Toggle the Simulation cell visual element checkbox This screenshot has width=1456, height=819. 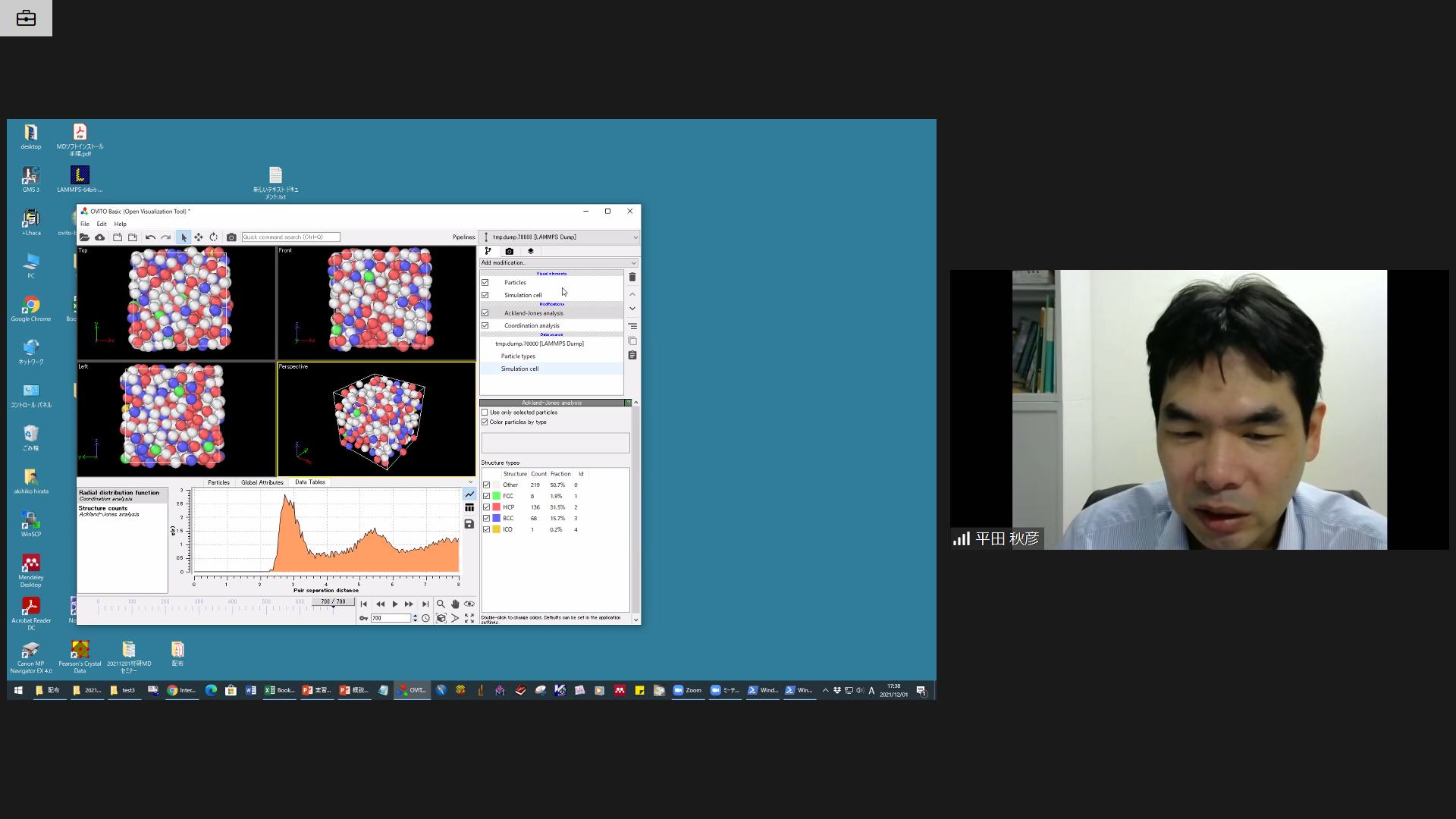485,295
